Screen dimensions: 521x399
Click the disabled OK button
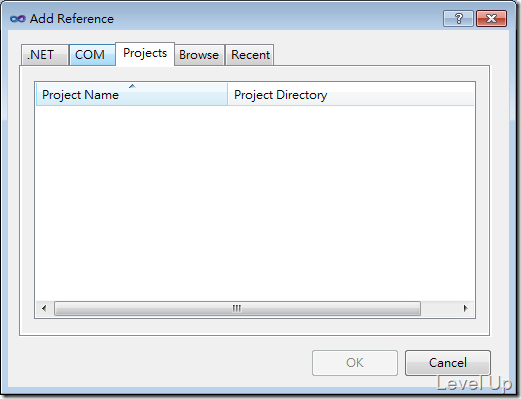(x=355, y=363)
